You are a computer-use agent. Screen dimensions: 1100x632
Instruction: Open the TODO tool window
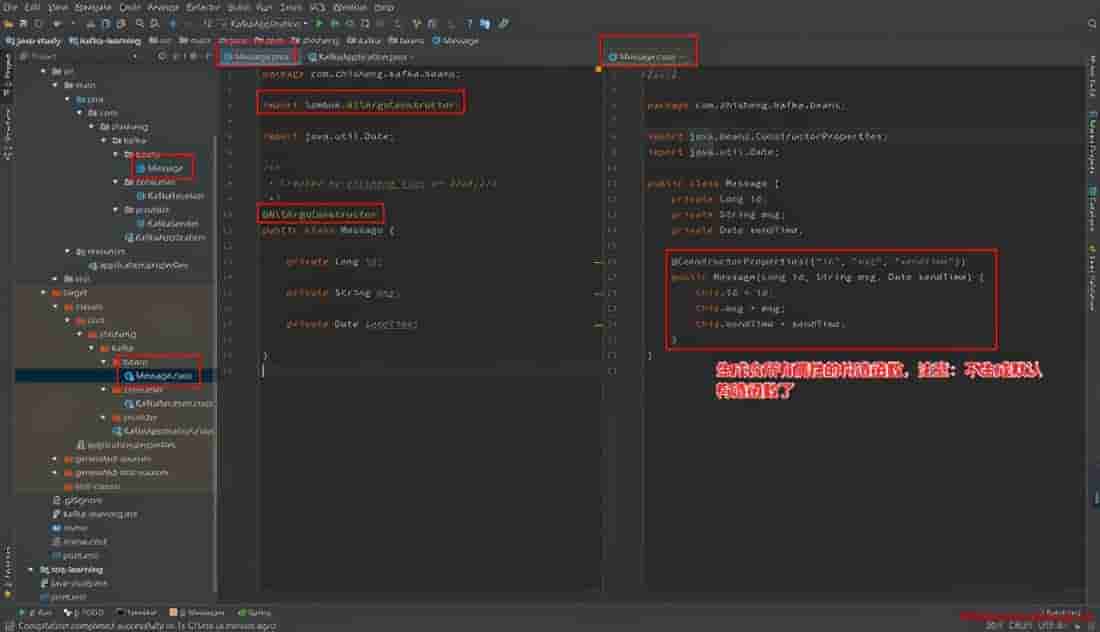[85, 612]
